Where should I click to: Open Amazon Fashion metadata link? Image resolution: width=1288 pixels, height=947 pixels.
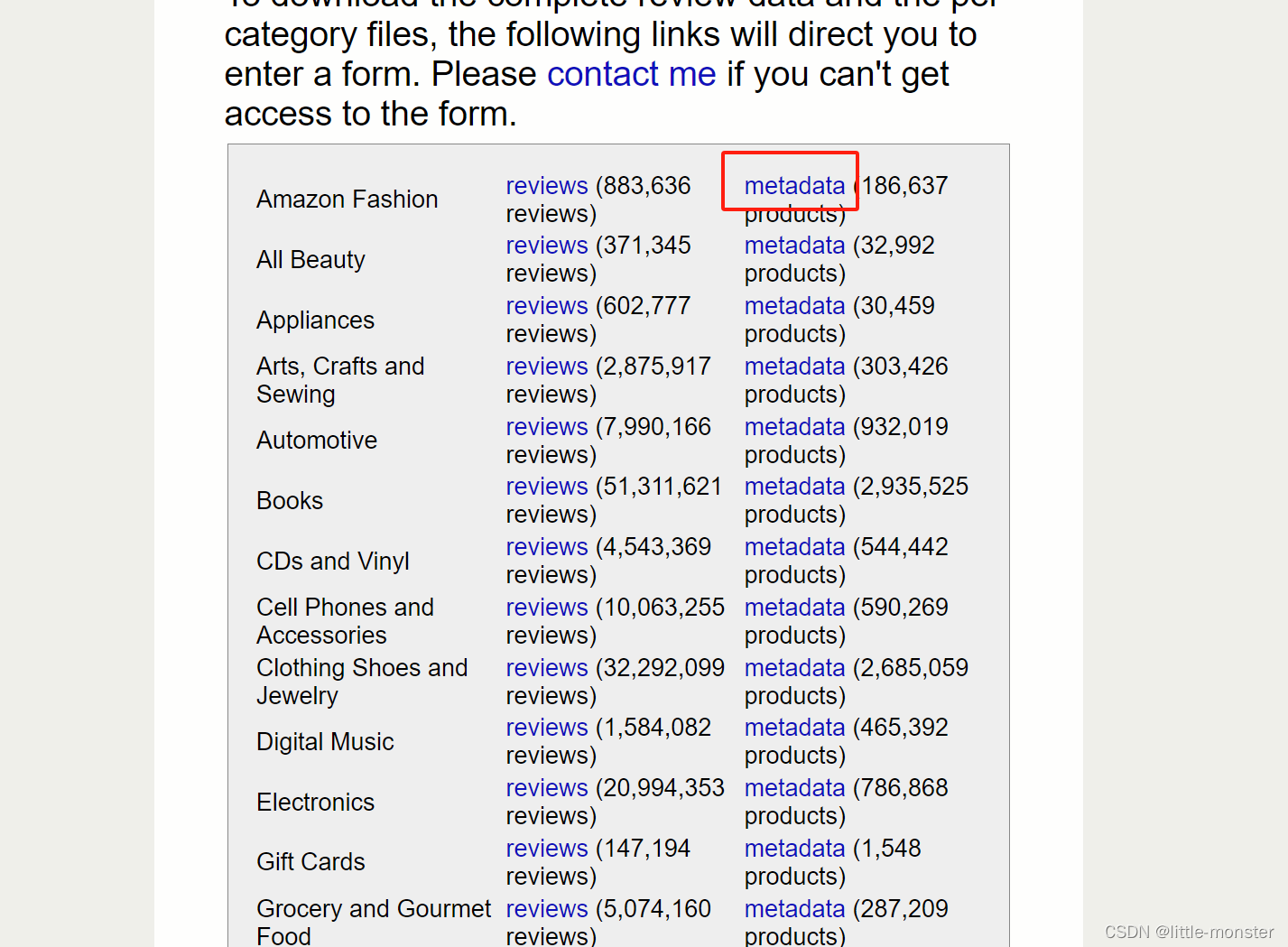794,186
